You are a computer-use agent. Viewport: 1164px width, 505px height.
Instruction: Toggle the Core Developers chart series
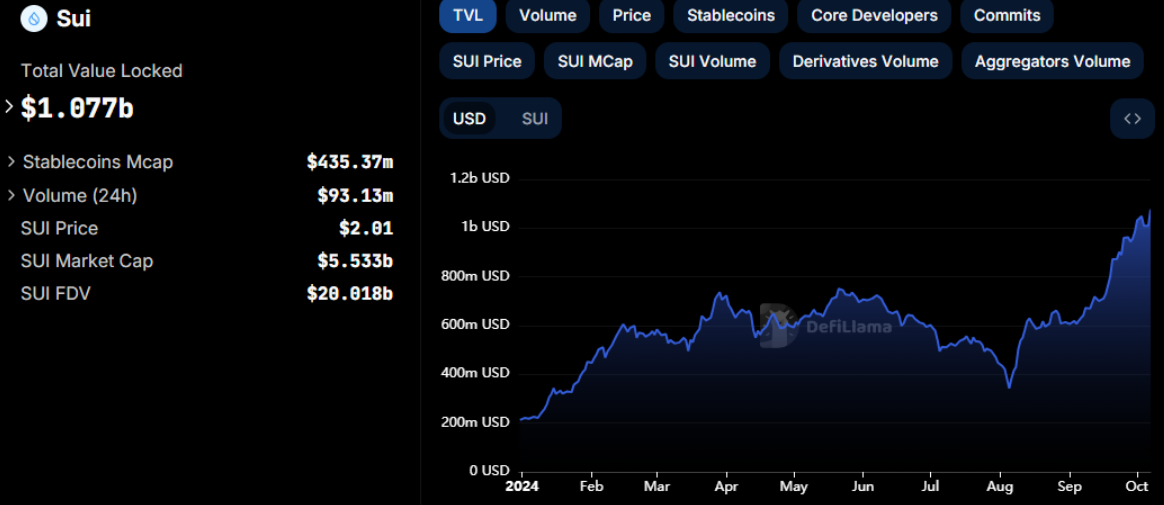(x=874, y=15)
